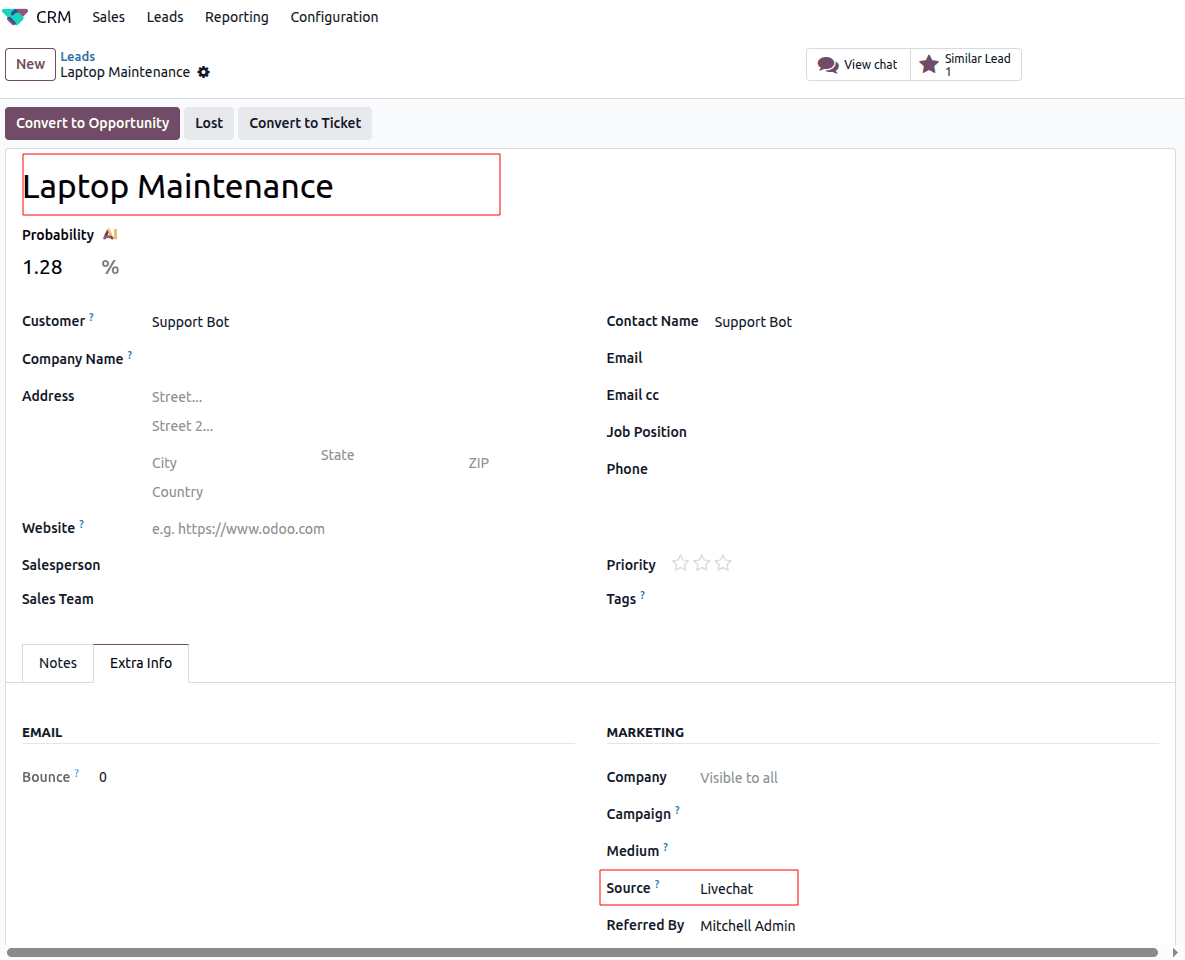Click the Customer field help tooltip icon

pos(91,317)
